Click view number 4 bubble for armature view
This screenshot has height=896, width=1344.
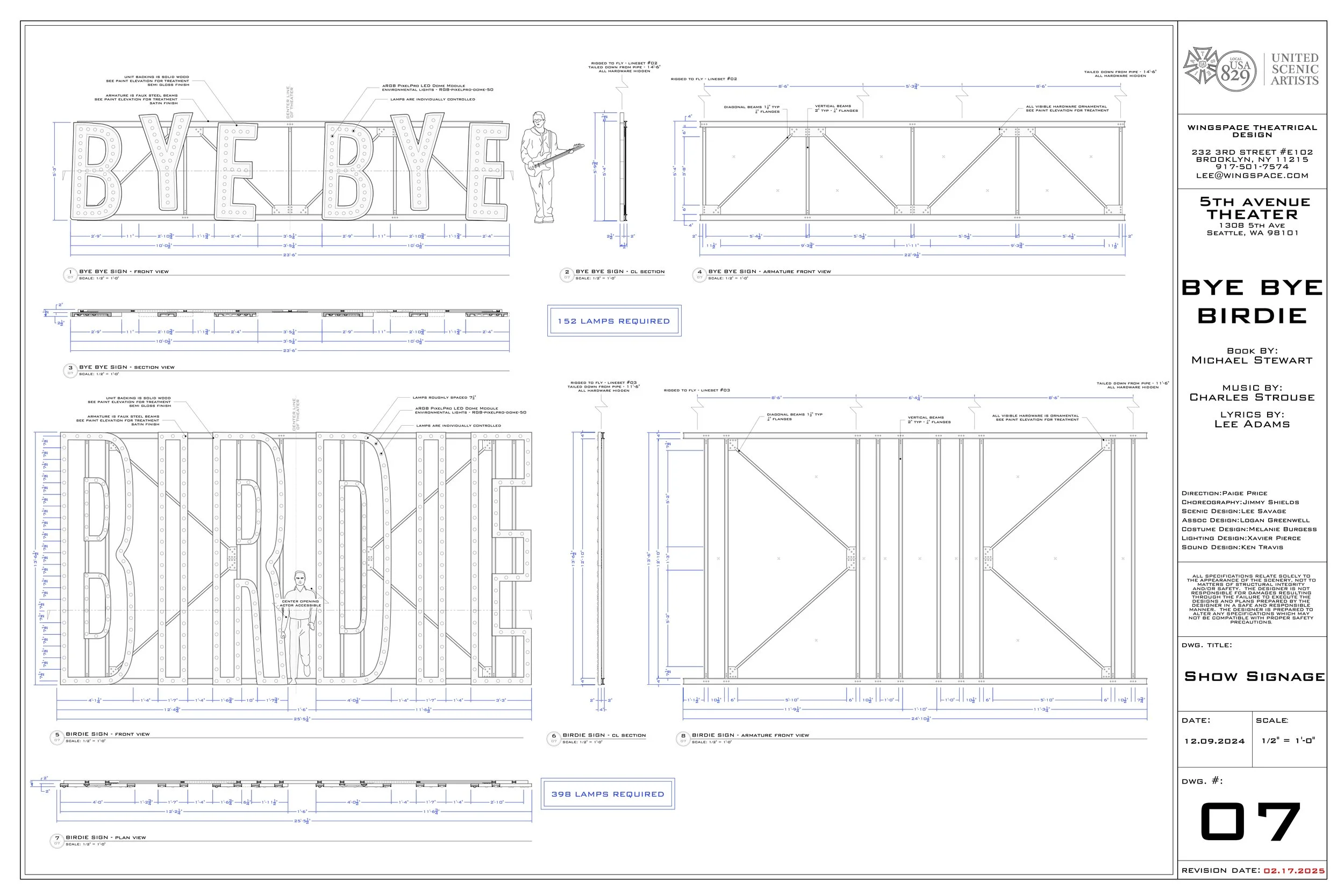pyautogui.click(x=699, y=274)
